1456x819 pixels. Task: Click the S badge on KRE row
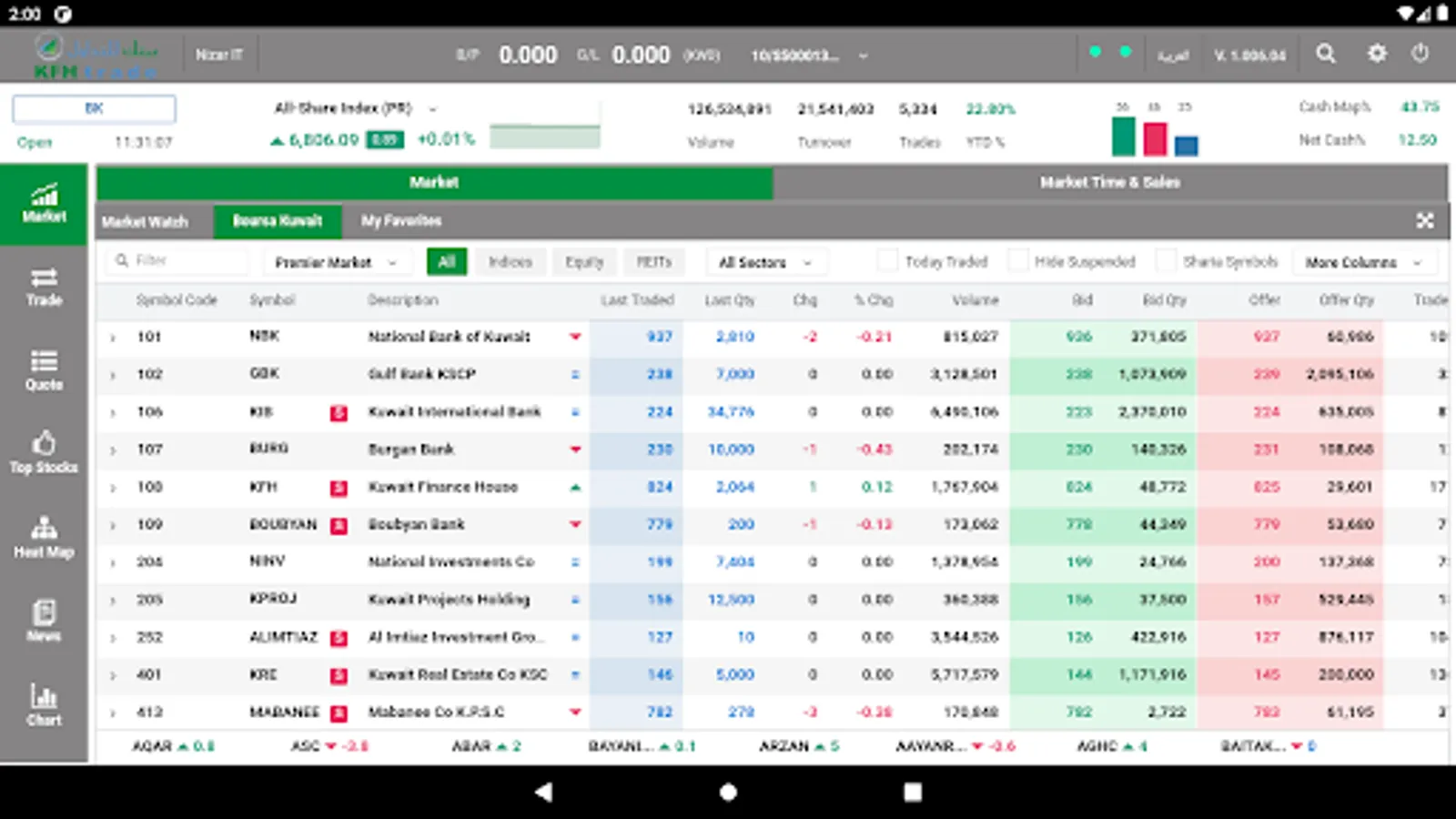[339, 675]
